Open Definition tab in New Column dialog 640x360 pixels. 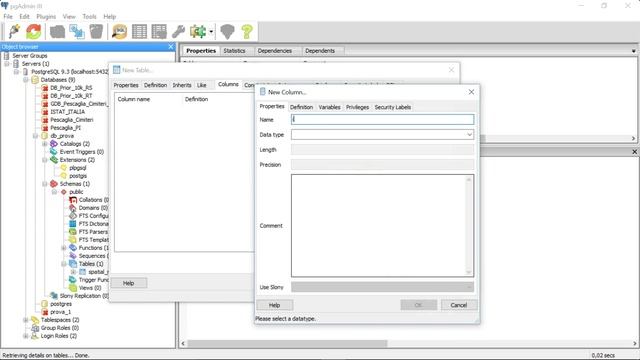(x=301, y=107)
